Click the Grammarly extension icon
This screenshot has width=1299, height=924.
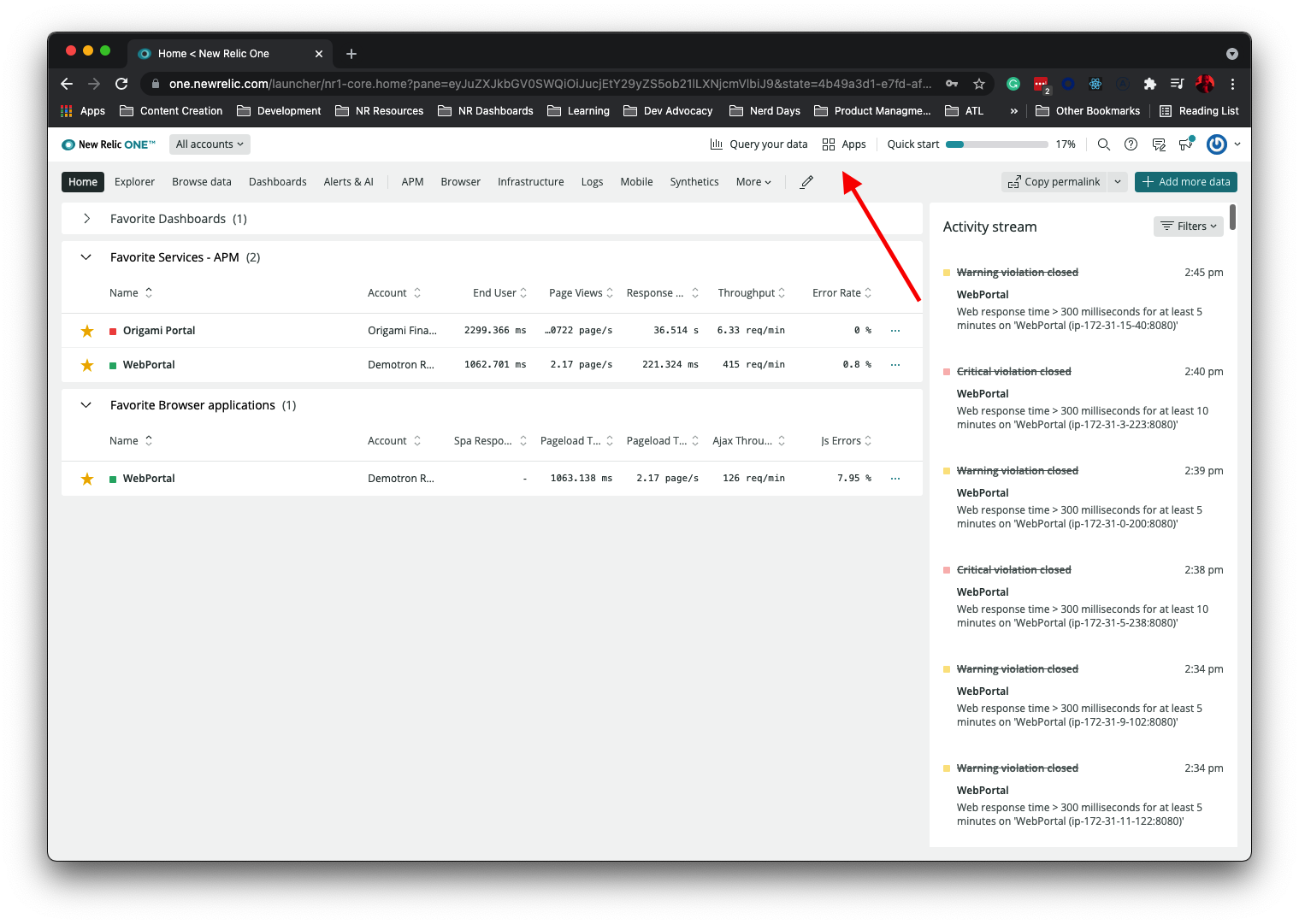coord(1013,84)
